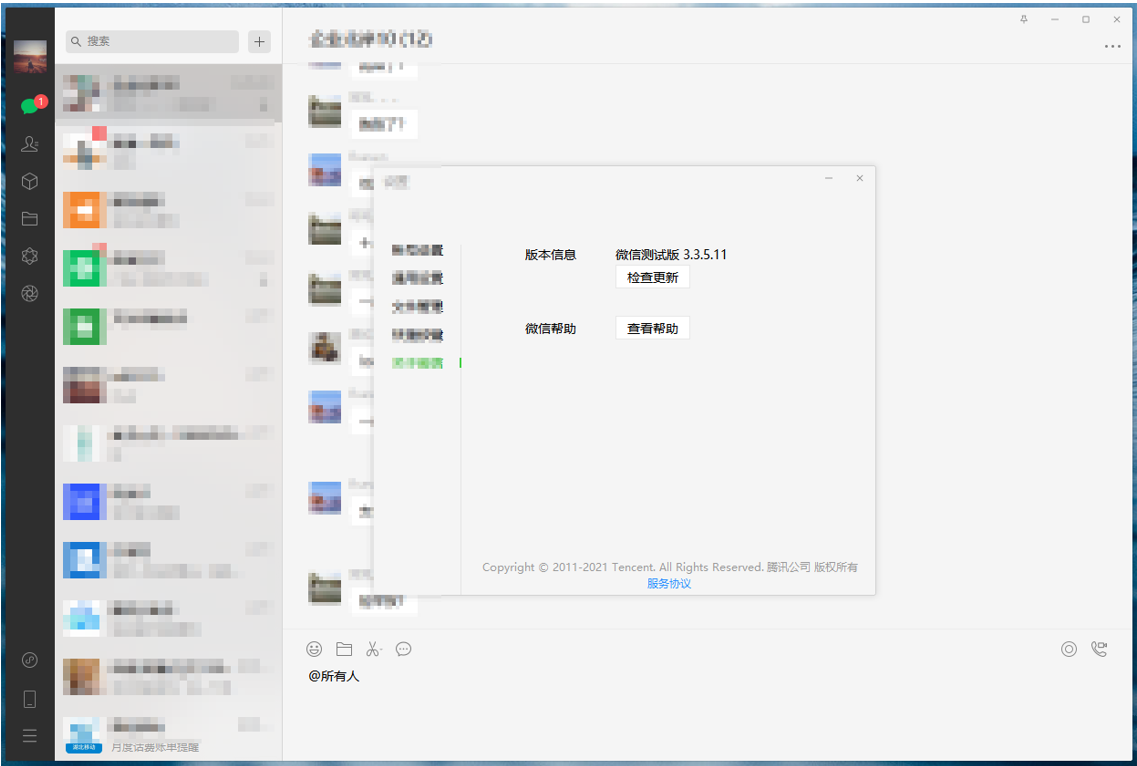Open chat history speech bubble icon
The width and height of the screenshot is (1137, 766).
pyautogui.click(x=403, y=649)
